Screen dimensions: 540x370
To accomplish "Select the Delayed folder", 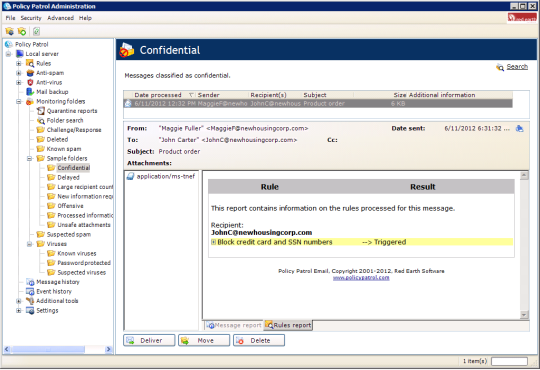I will [68, 177].
